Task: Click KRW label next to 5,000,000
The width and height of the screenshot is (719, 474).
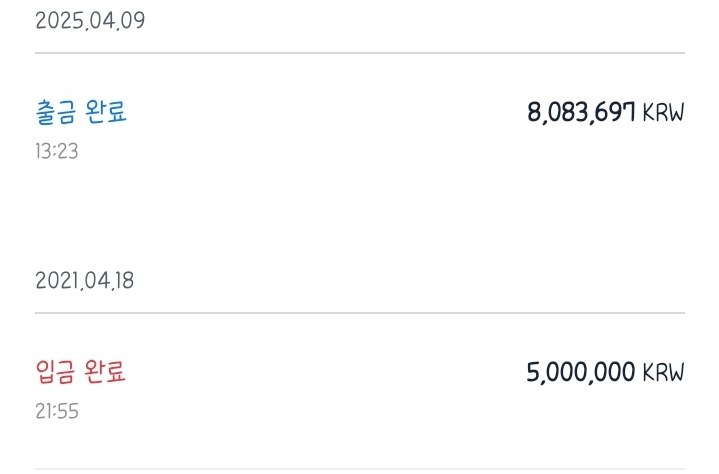Action: click(663, 374)
